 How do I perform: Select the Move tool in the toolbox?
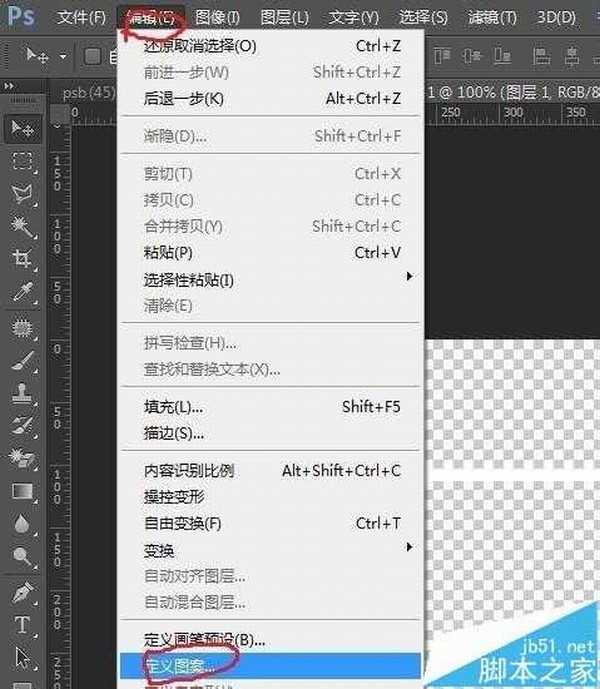22,128
